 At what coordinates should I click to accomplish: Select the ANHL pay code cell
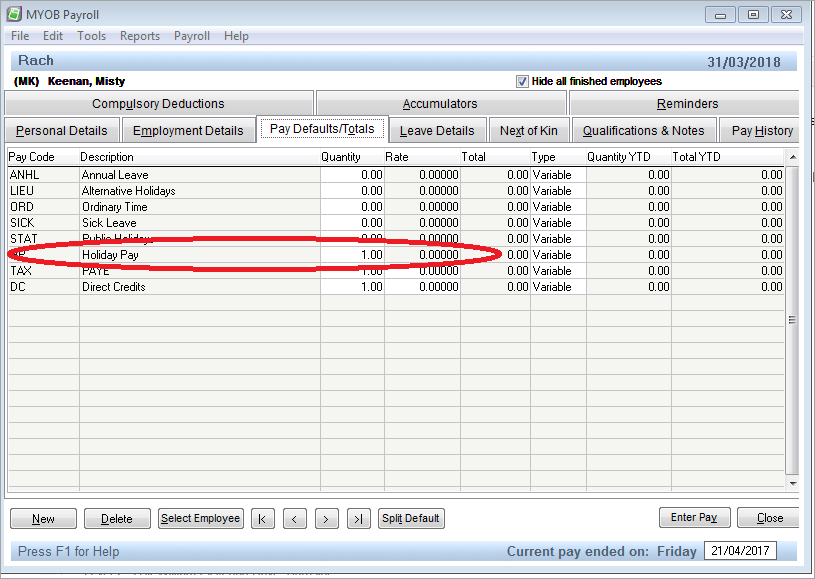pyautogui.click(x=44, y=175)
